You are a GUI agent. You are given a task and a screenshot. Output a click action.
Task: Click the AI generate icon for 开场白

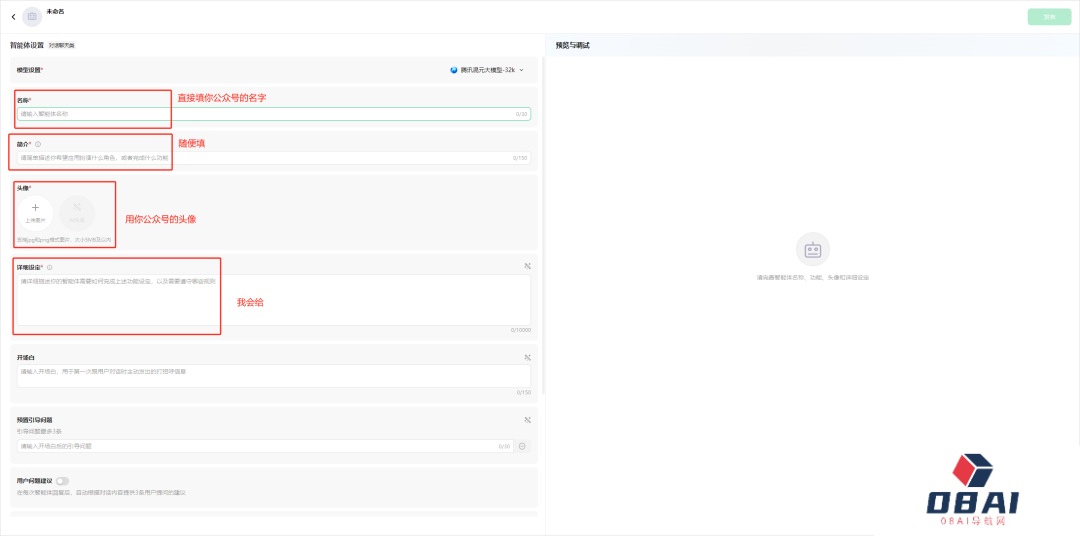point(527,357)
